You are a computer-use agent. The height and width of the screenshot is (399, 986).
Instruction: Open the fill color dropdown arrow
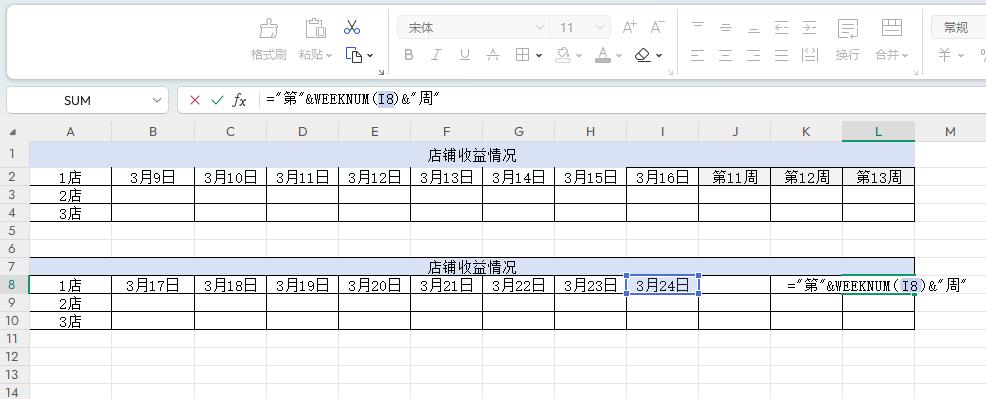[x=579, y=55]
